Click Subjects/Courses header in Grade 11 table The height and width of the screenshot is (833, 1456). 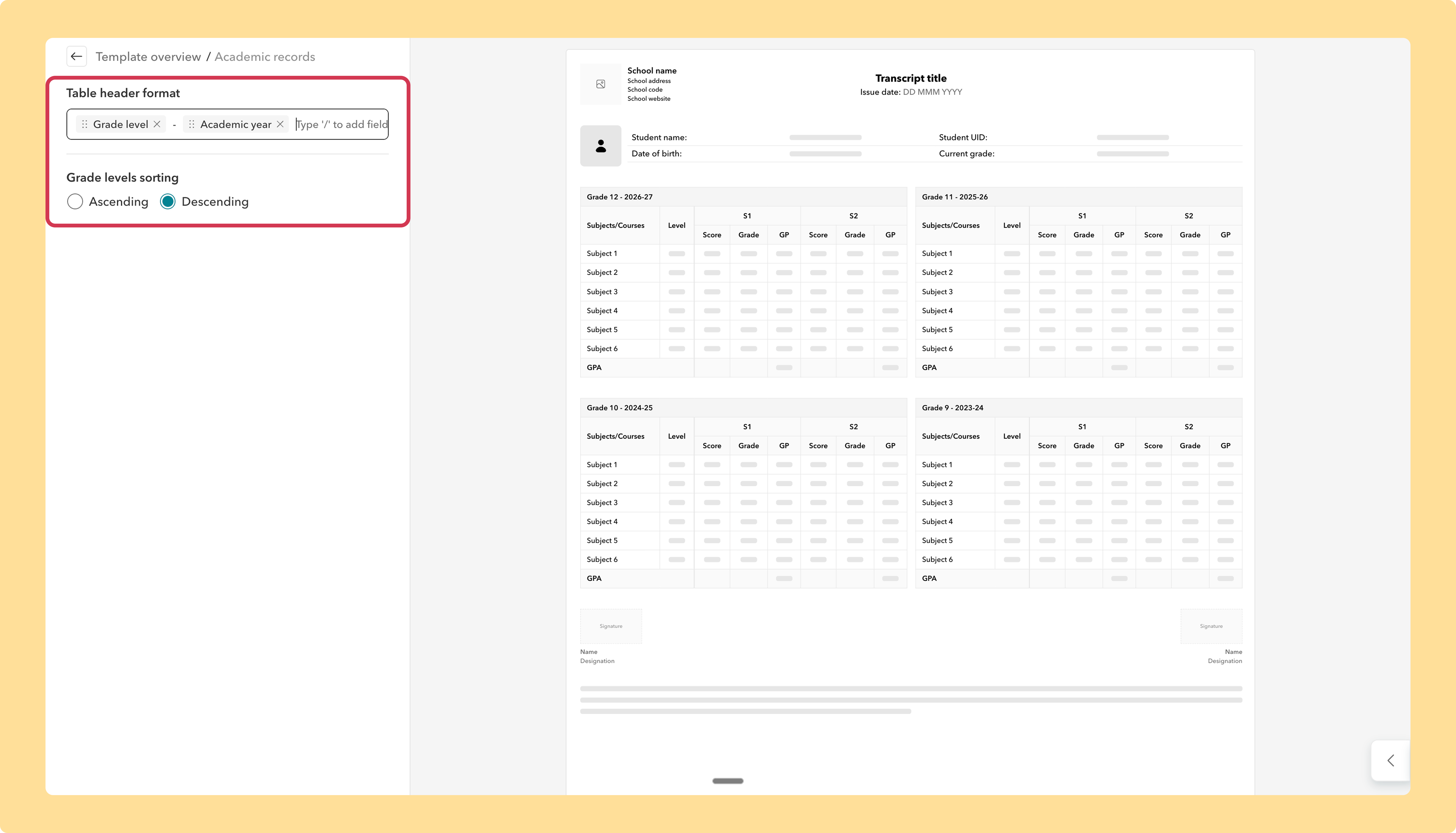coord(950,225)
